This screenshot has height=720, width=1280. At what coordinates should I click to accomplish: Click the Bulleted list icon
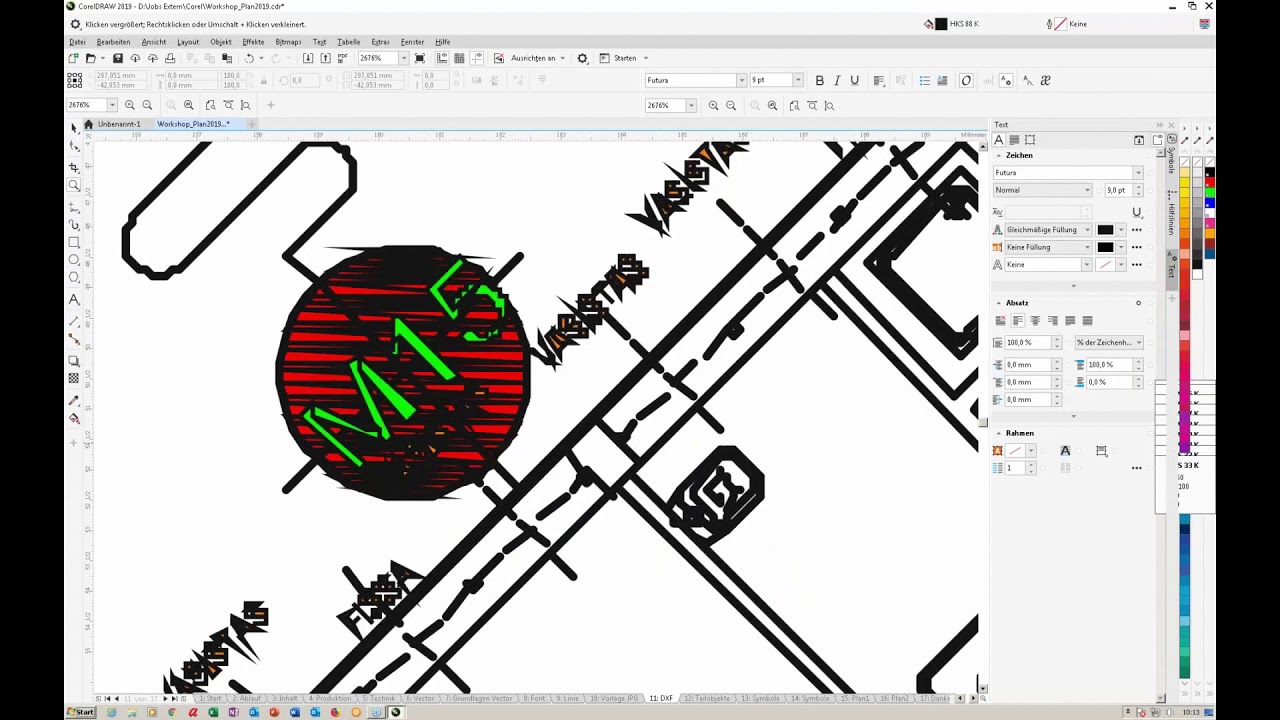click(924, 80)
